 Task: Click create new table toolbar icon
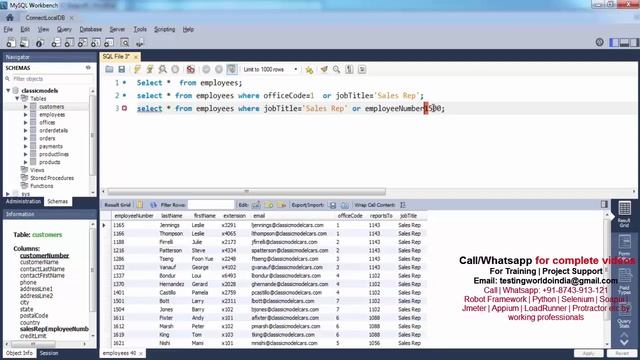tap(69, 42)
